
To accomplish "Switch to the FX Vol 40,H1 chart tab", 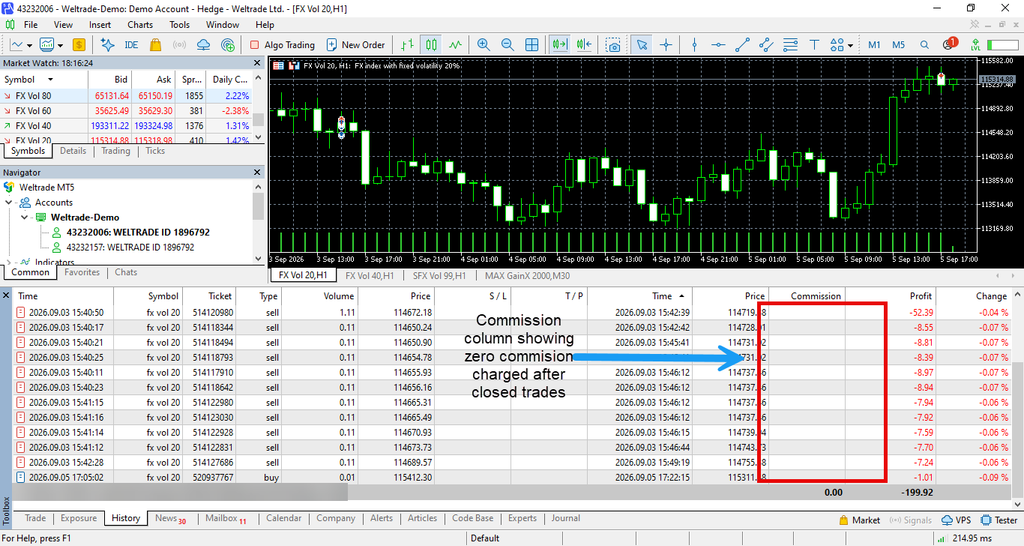I will click(x=369, y=276).
